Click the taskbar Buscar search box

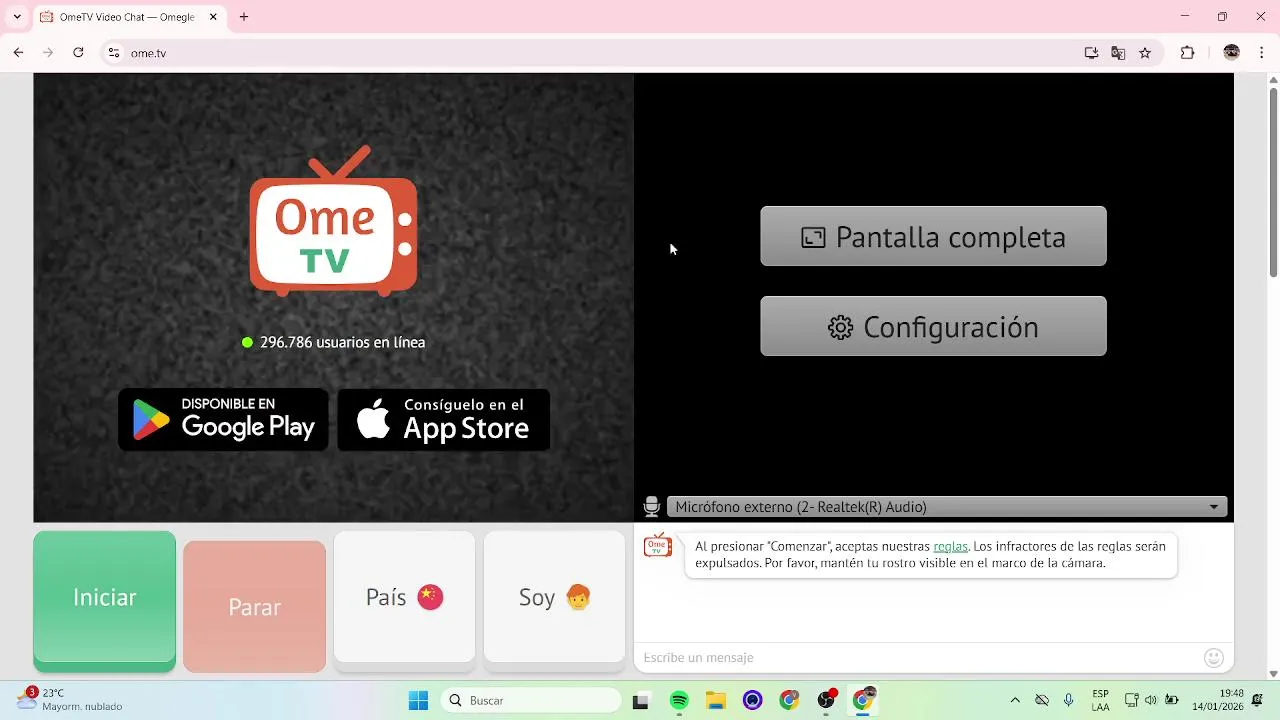click(x=531, y=701)
